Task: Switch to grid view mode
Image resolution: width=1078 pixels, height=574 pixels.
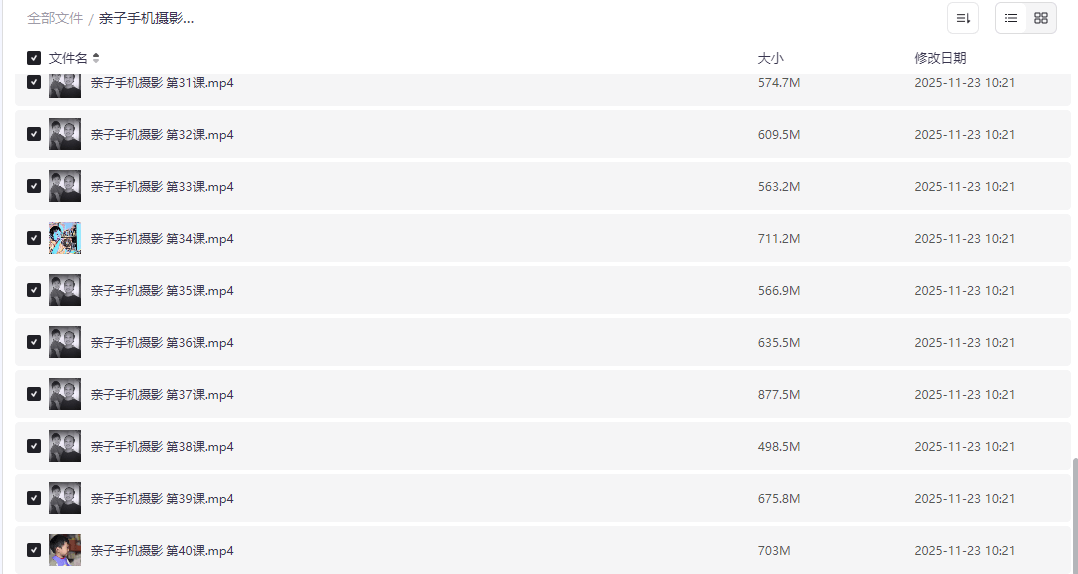Action: 1041,18
